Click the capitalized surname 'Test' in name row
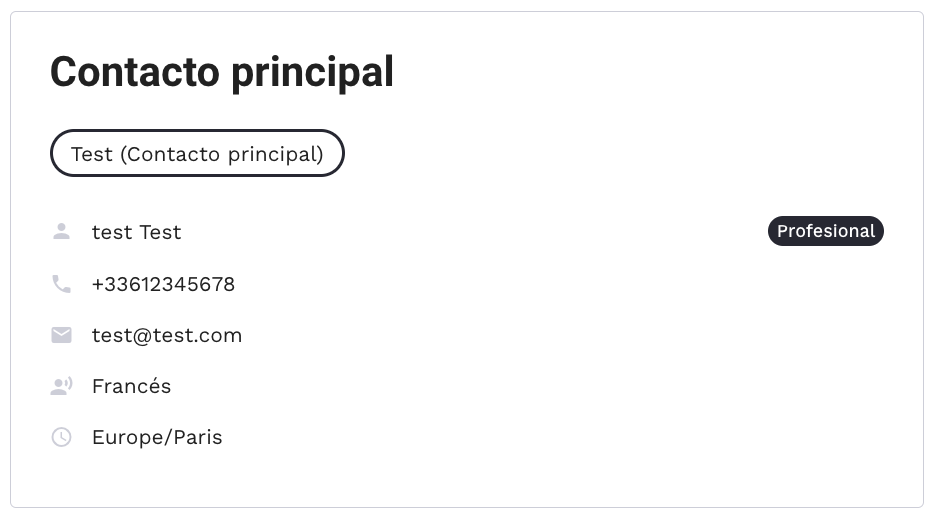The width and height of the screenshot is (932, 516). (160, 232)
